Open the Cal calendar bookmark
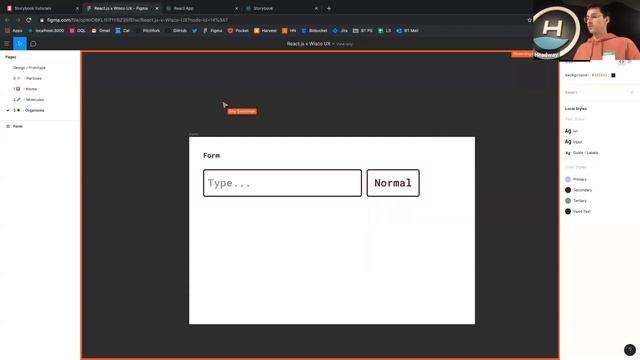 (x=122, y=31)
